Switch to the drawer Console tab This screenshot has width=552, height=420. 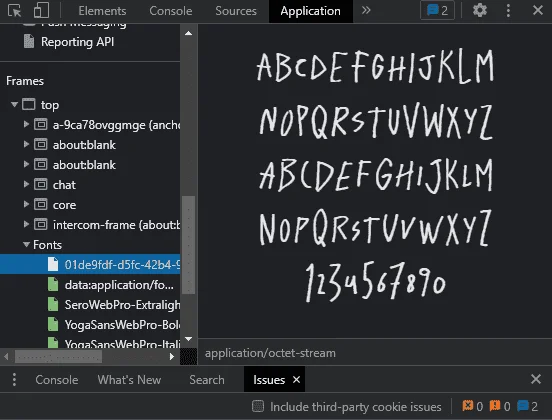click(57, 380)
